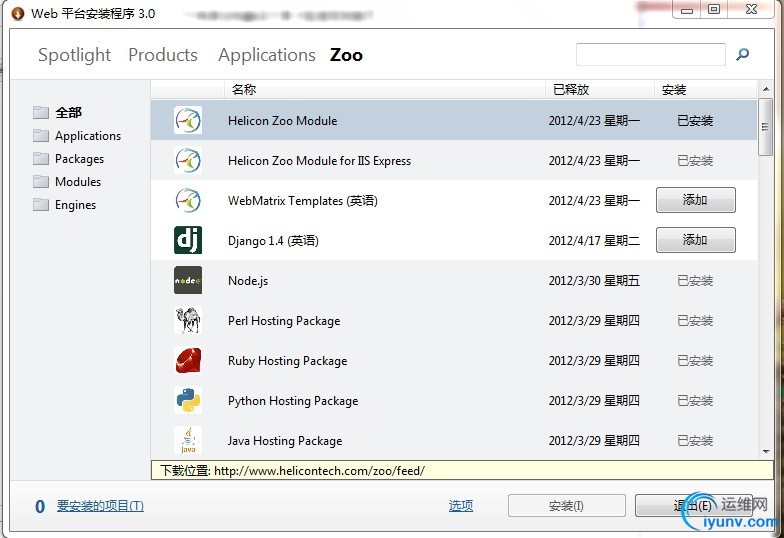Open the Products tab
Image resolution: width=784 pixels, height=538 pixels.
coord(163,55)
